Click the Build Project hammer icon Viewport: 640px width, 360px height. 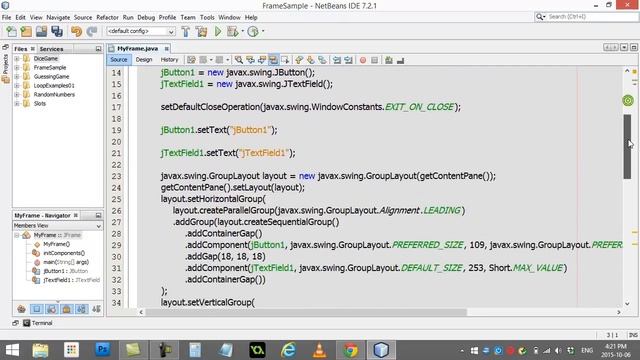tap(186, 31)
